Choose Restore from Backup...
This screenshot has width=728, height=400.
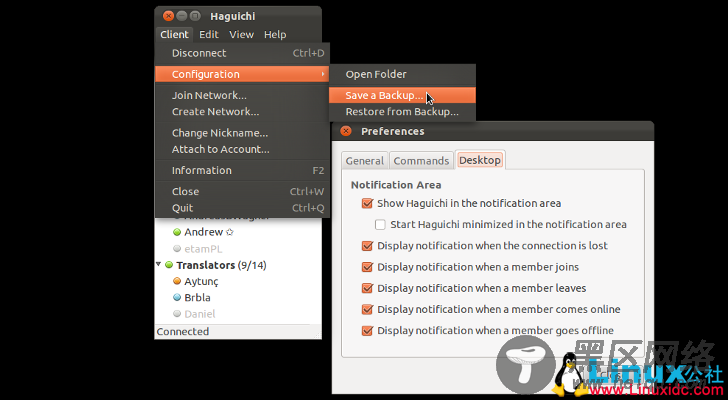(402, 112)
